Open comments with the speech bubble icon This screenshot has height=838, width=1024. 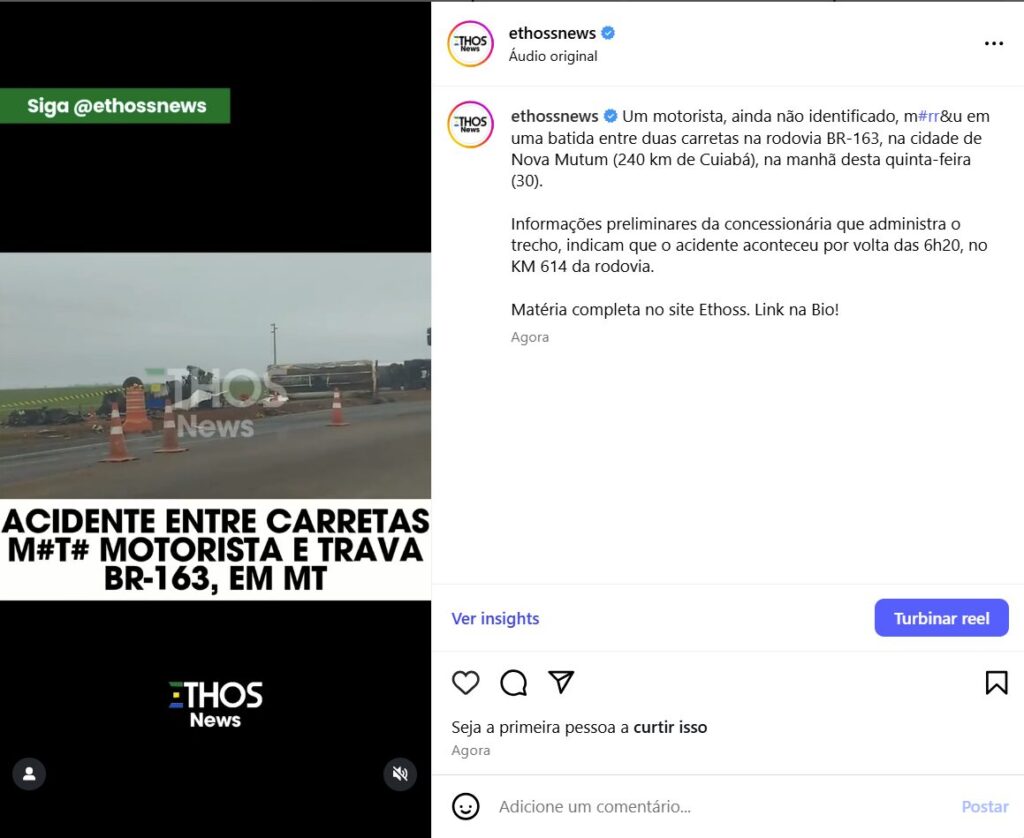pos(513,683)
